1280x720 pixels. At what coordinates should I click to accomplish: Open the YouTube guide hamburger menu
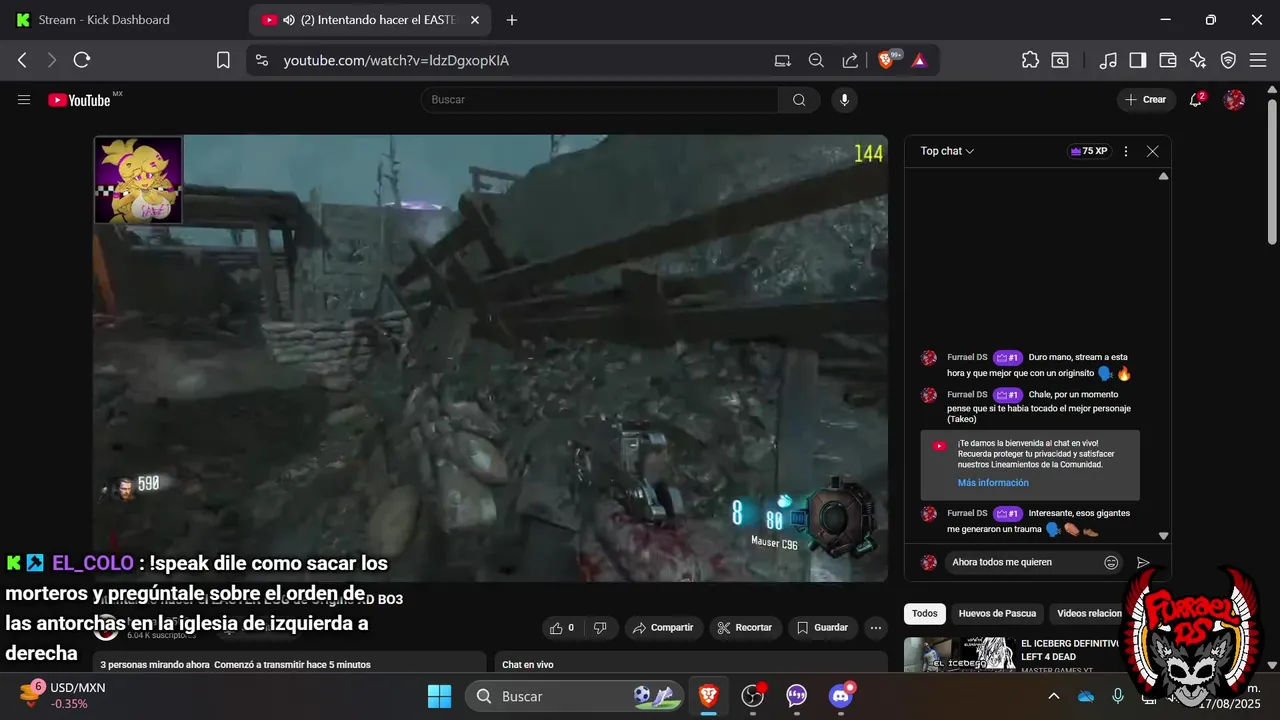(x=24, y=99)
